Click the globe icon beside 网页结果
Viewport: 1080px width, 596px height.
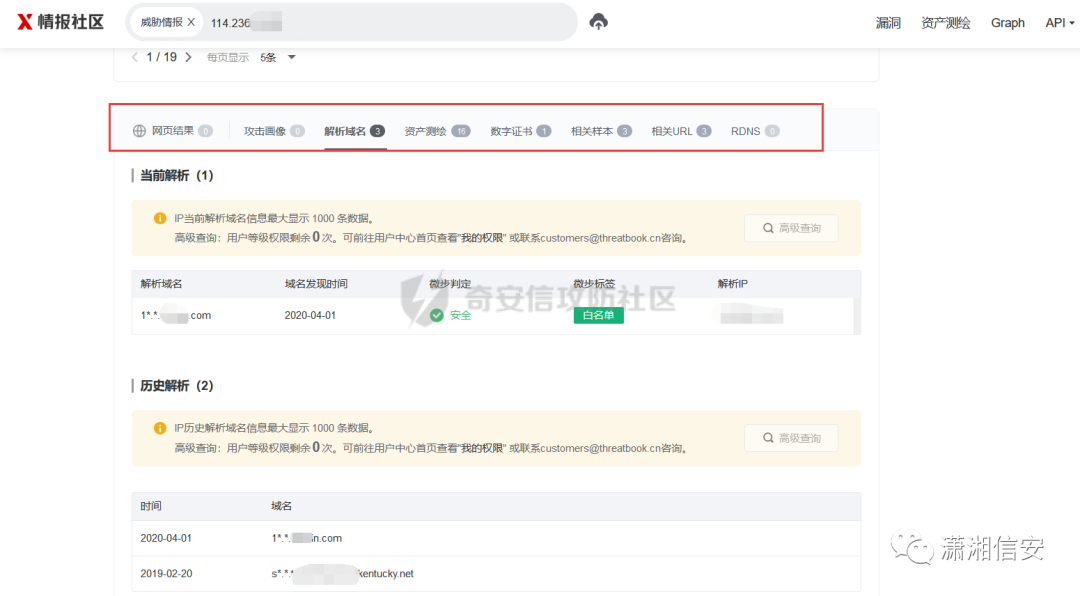point(139,131)
